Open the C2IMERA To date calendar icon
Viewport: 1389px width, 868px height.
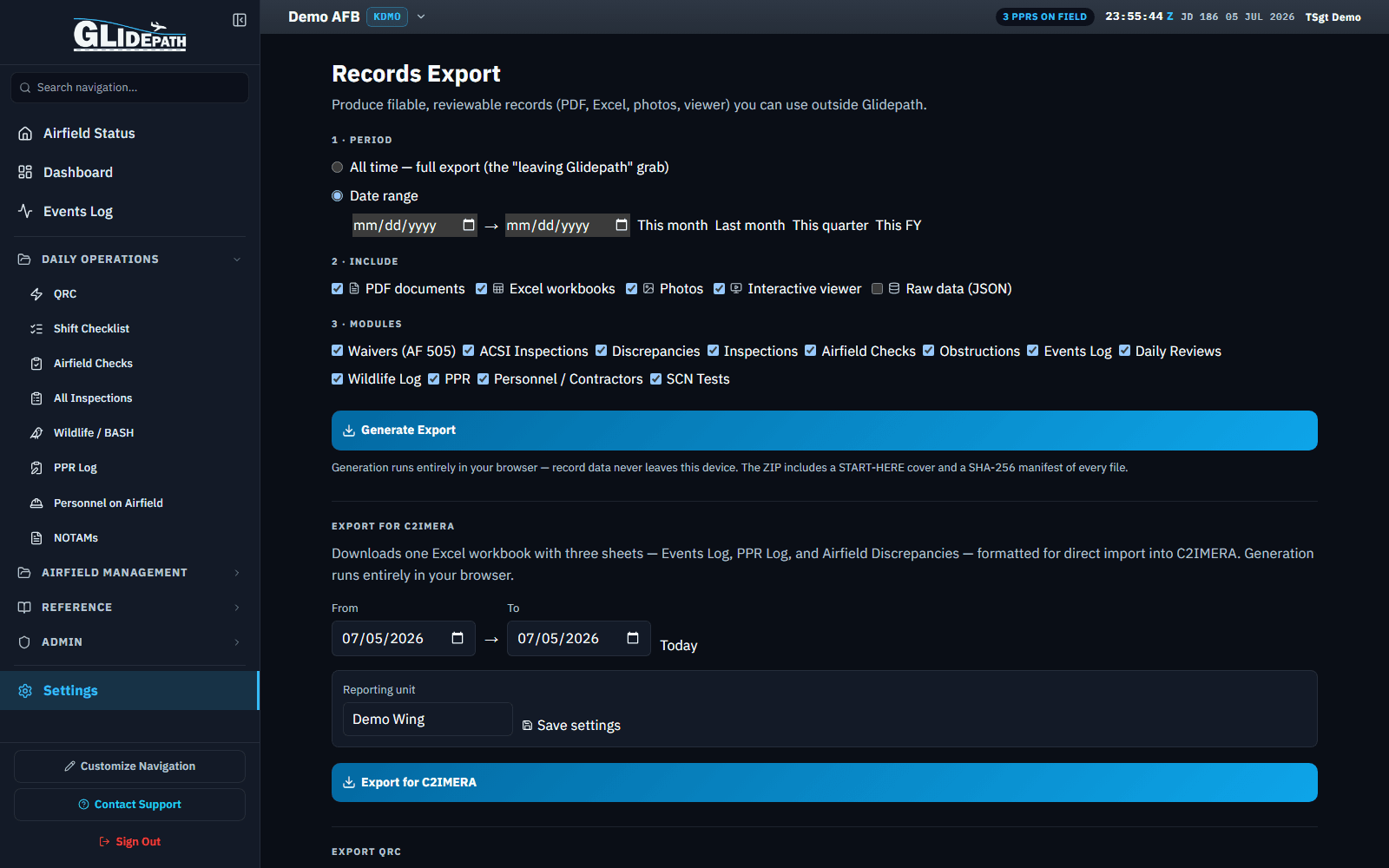[633, 639]
